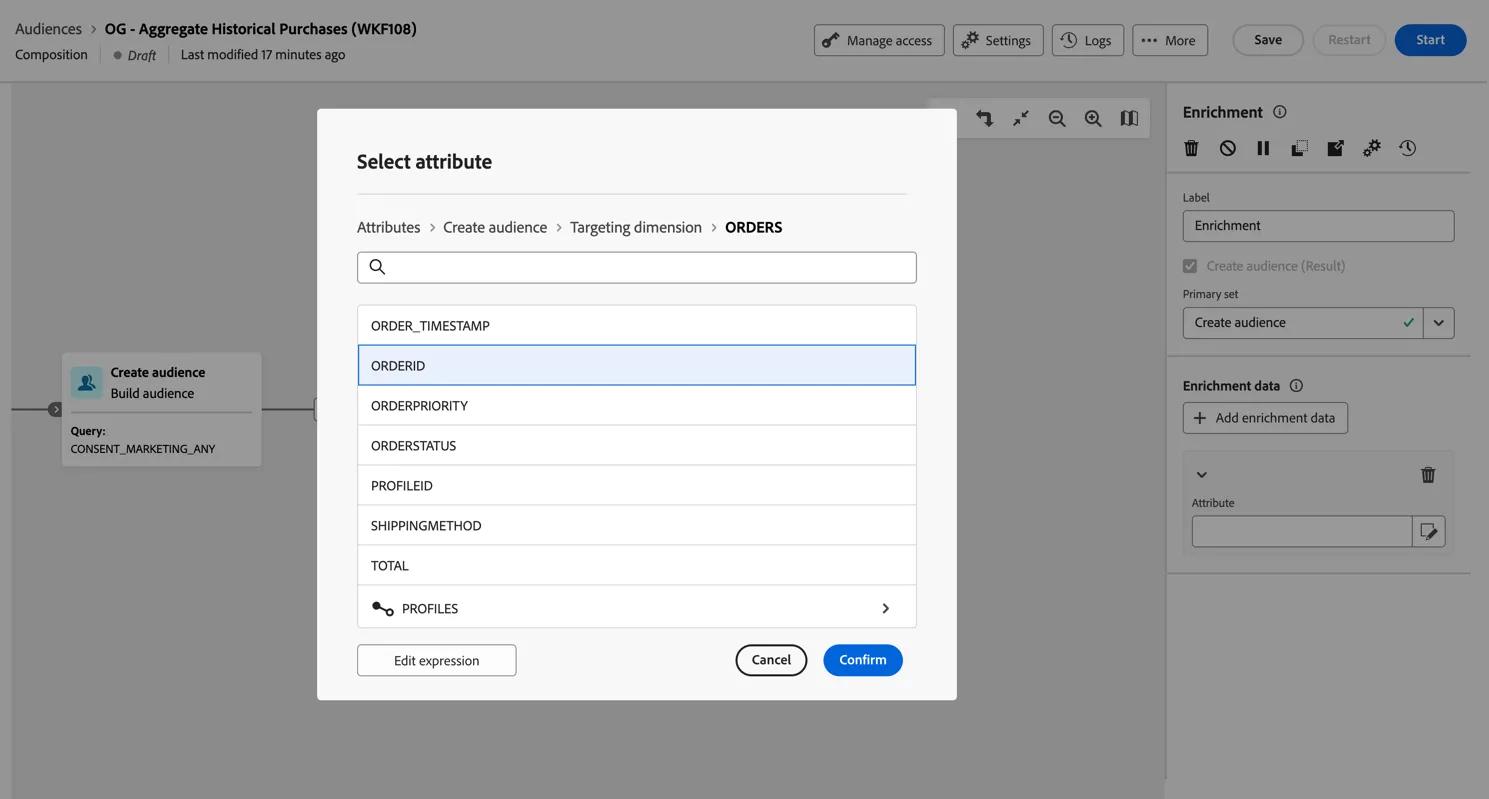This screenshot has height=799, width=1489.
Task: Open Manage access
Action: (x=879, y=40)
